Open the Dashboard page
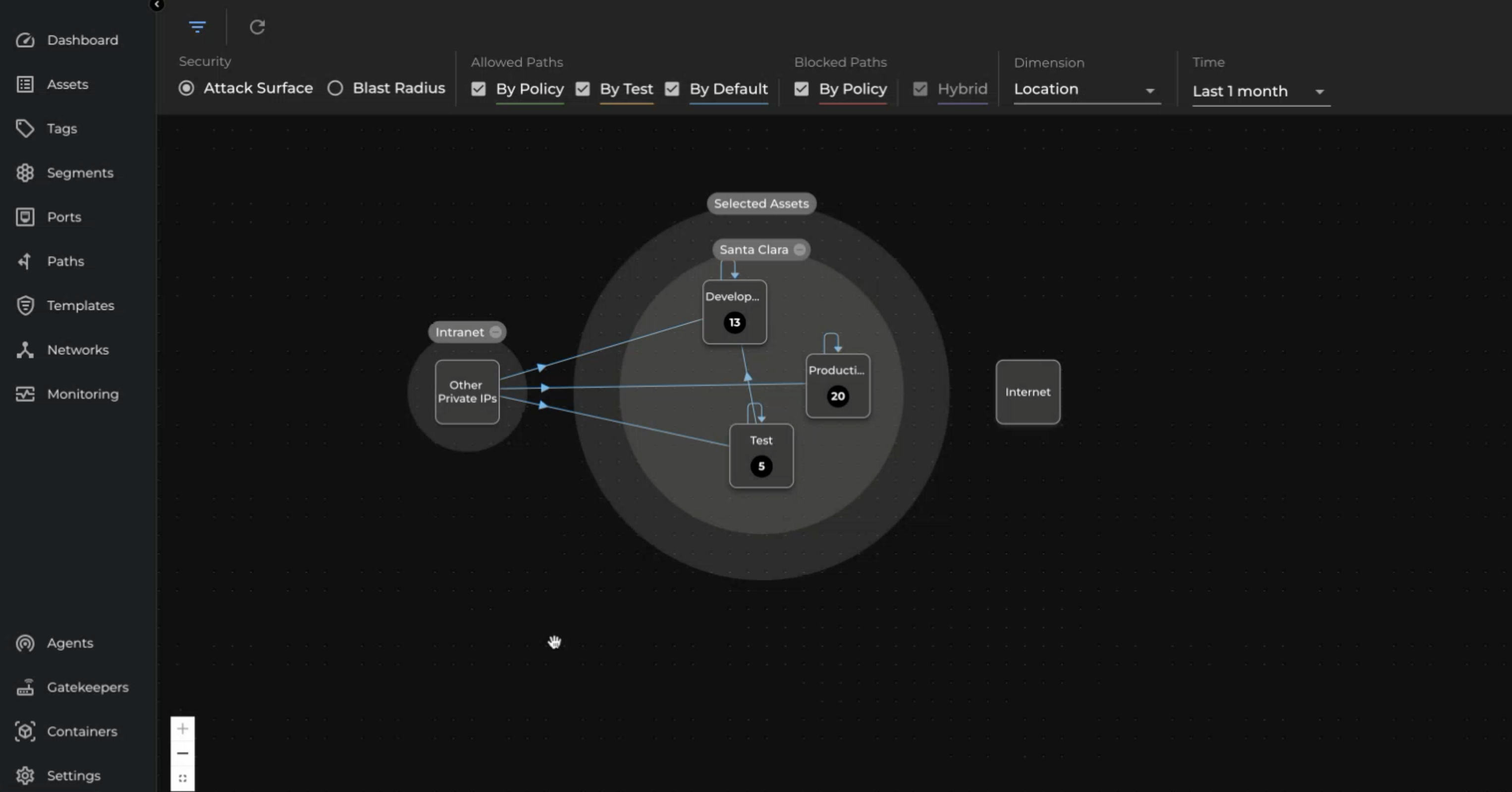Screen dimensions: 1512x792 pos(82,40)
